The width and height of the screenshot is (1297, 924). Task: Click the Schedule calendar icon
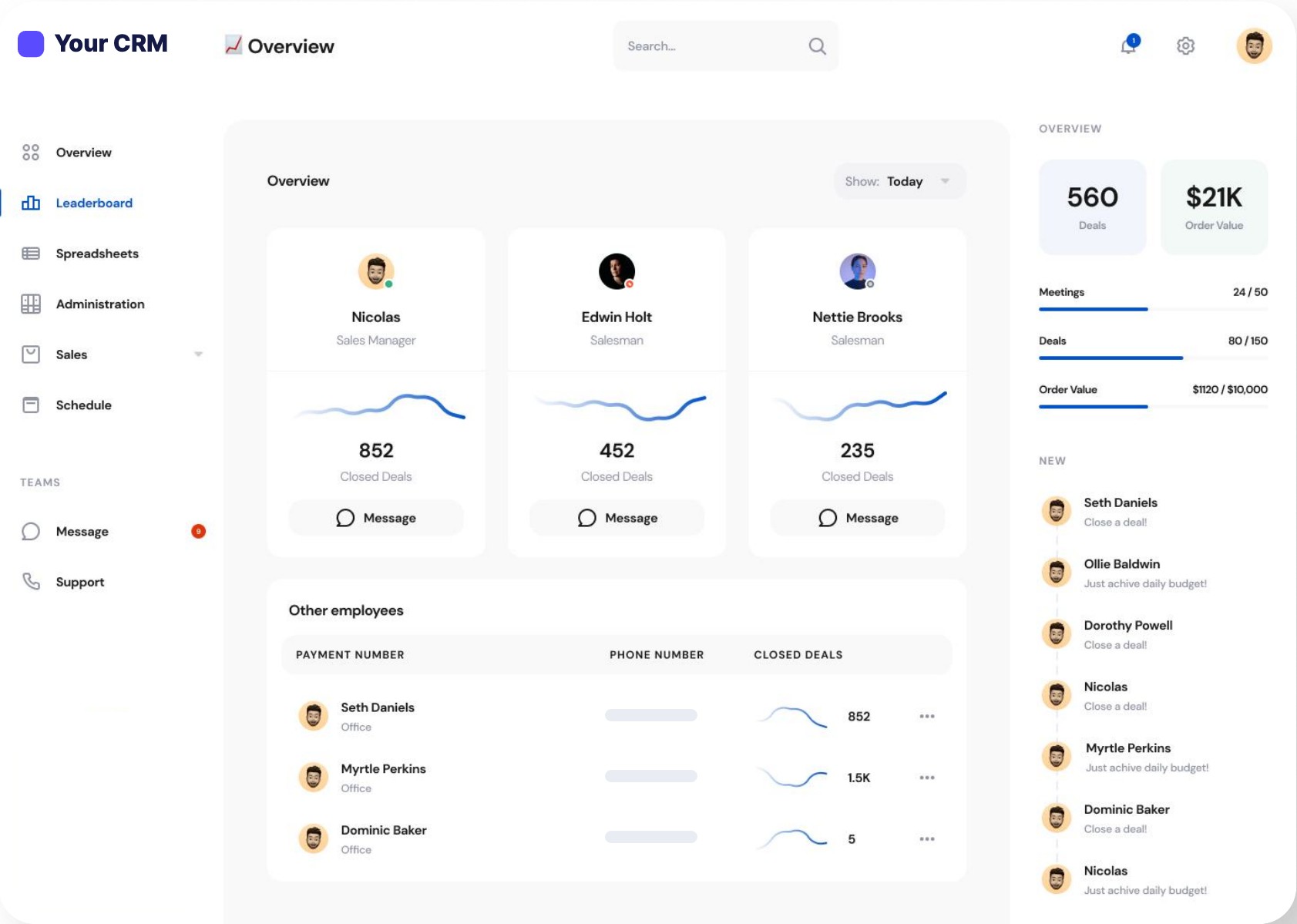(x=31, y=405)
